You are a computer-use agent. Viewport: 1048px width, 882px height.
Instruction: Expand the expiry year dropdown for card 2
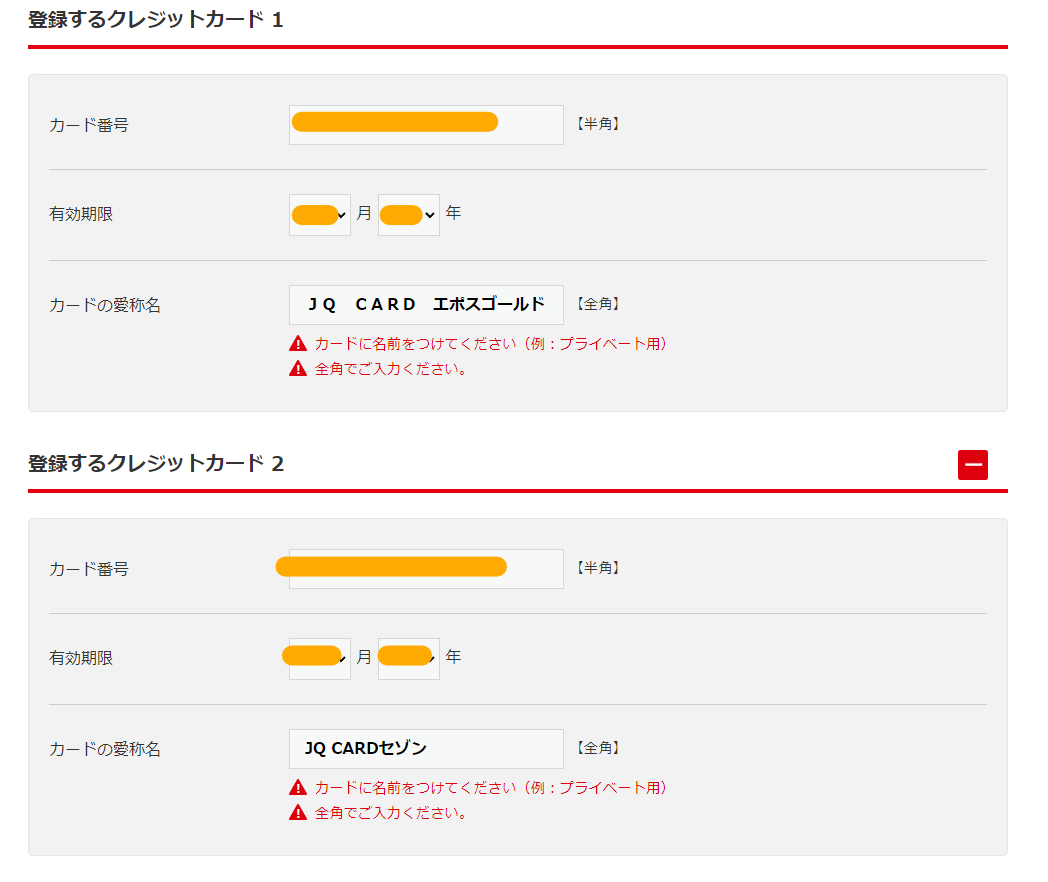tap(409, 659)
